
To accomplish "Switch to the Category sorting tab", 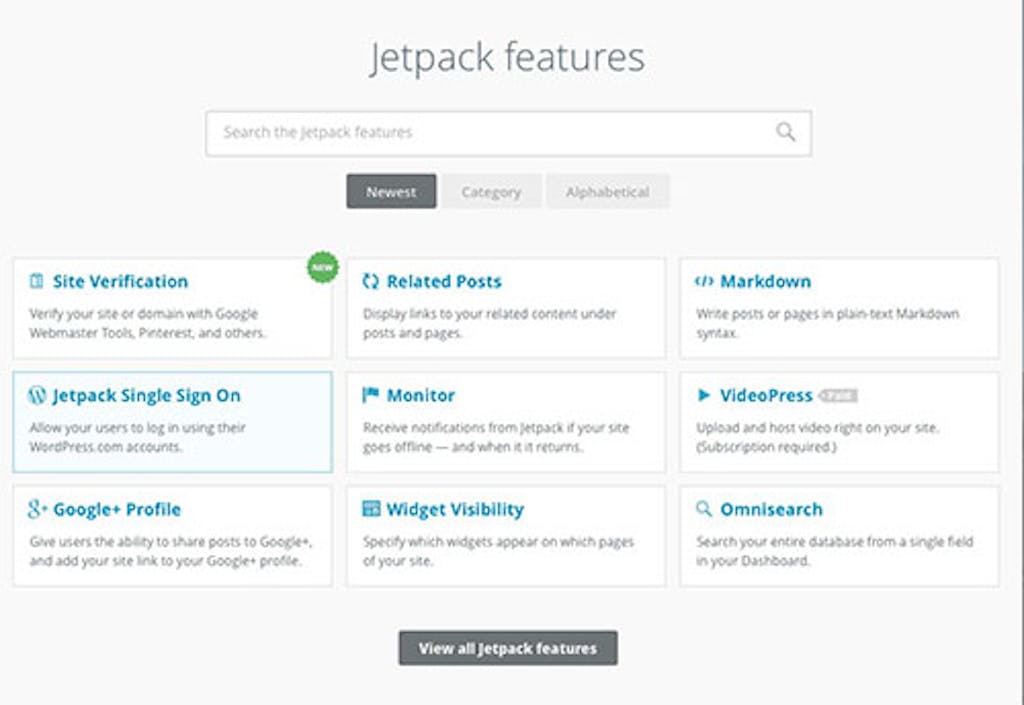I will point(491,191).
